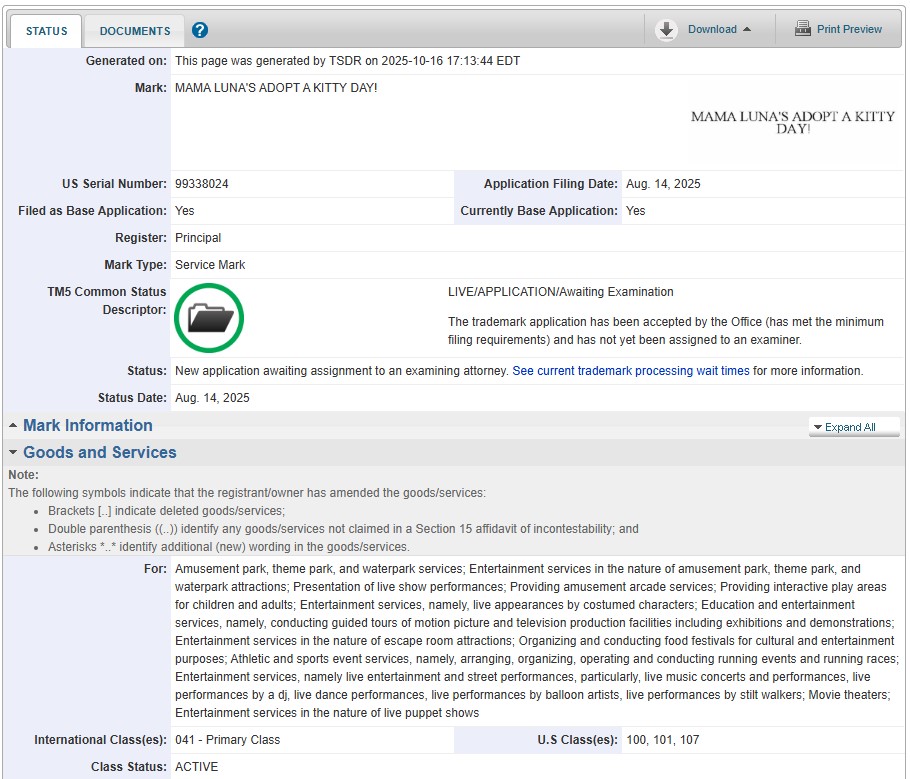The width and height of the screenshot is (910, 779).
Task: Click the small arrow on Expand All
Action: pyautogui.click(x=818, y=427)
